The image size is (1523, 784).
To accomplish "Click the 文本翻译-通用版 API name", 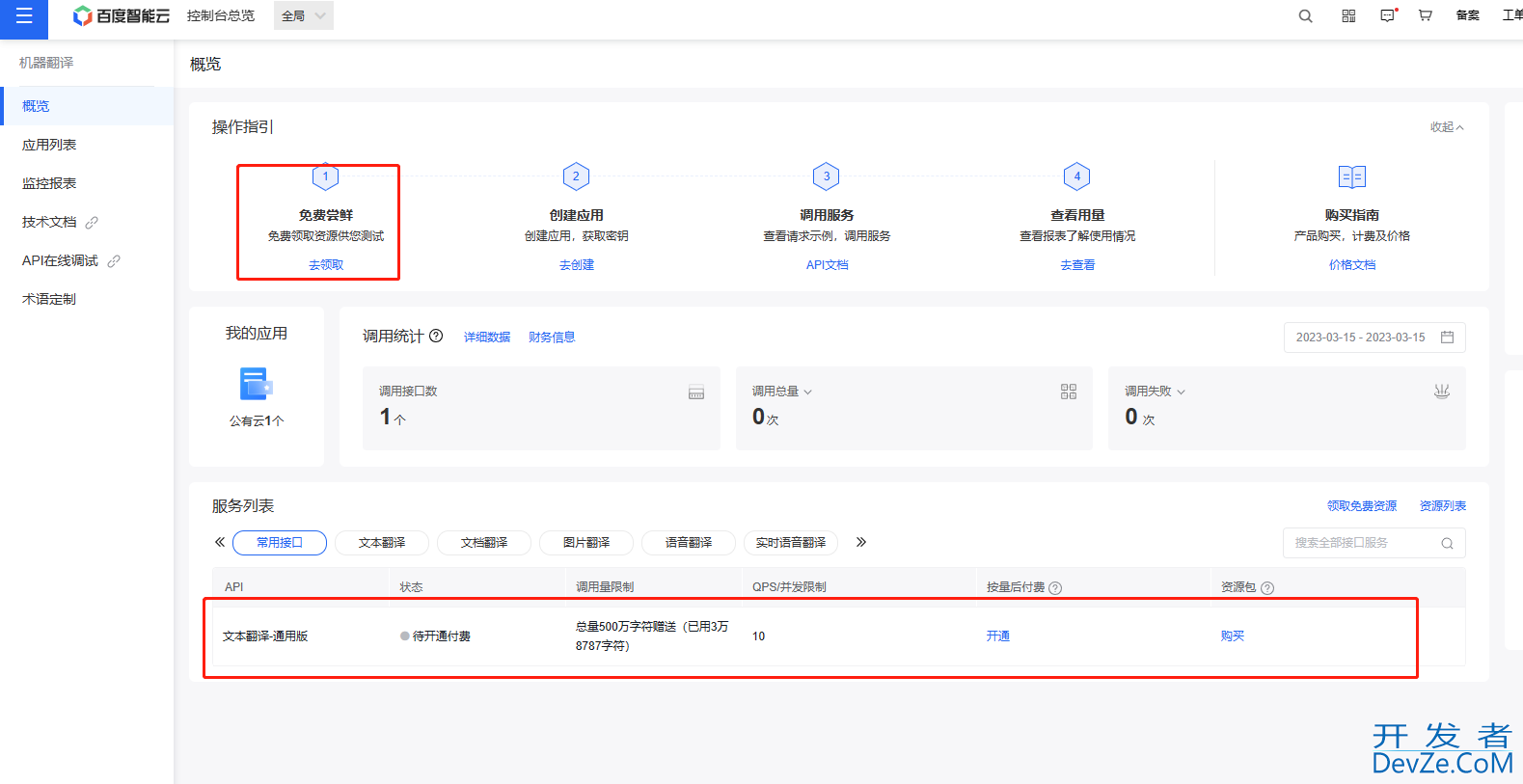I will coord(265,636).
